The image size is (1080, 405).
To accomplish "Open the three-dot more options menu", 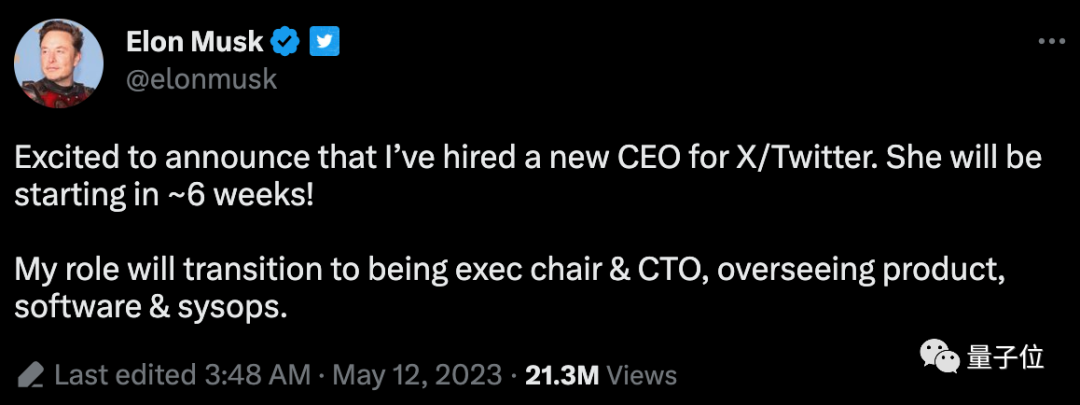I will (x=1051, y=41).
